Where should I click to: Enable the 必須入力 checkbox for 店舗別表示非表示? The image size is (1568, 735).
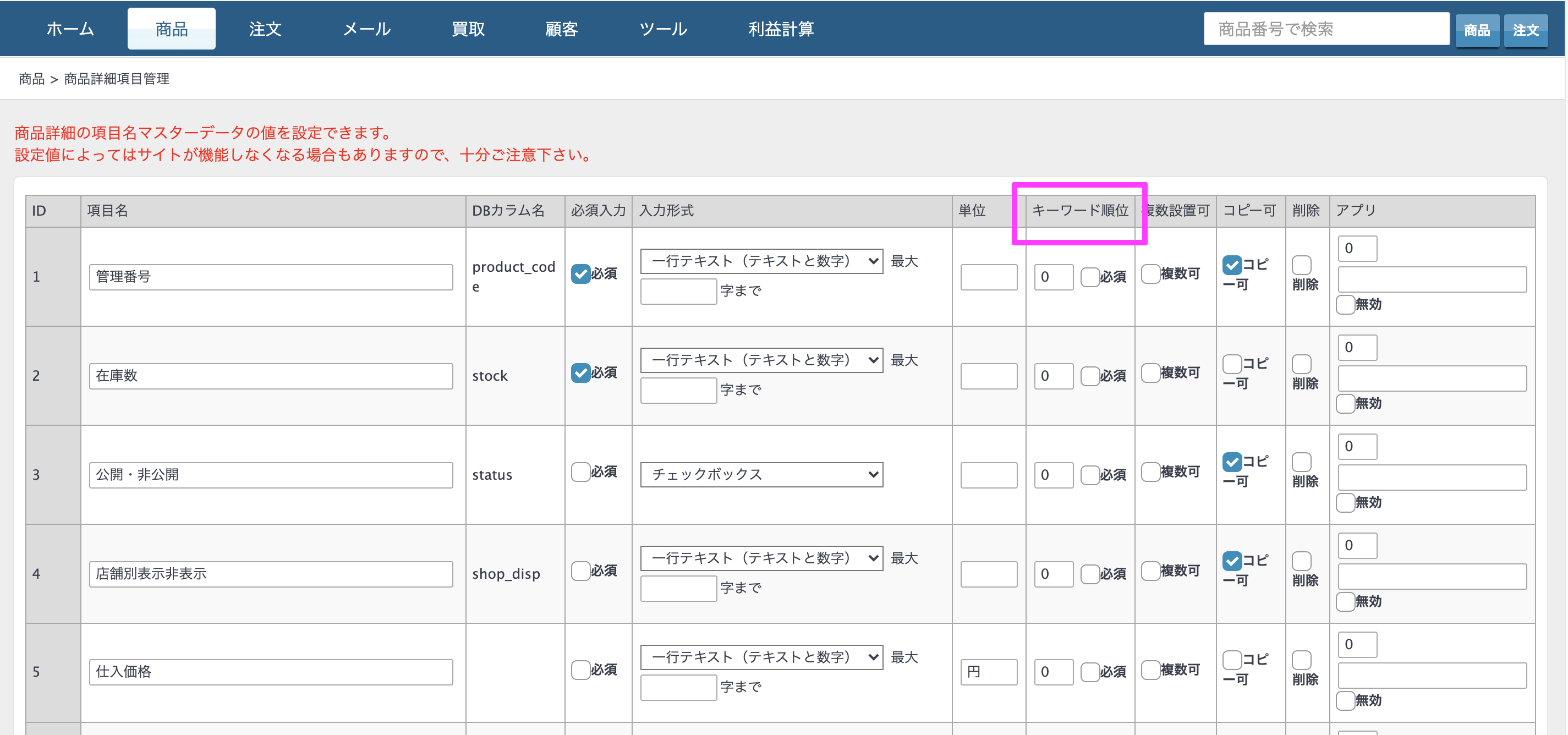(x=580, y=571)
